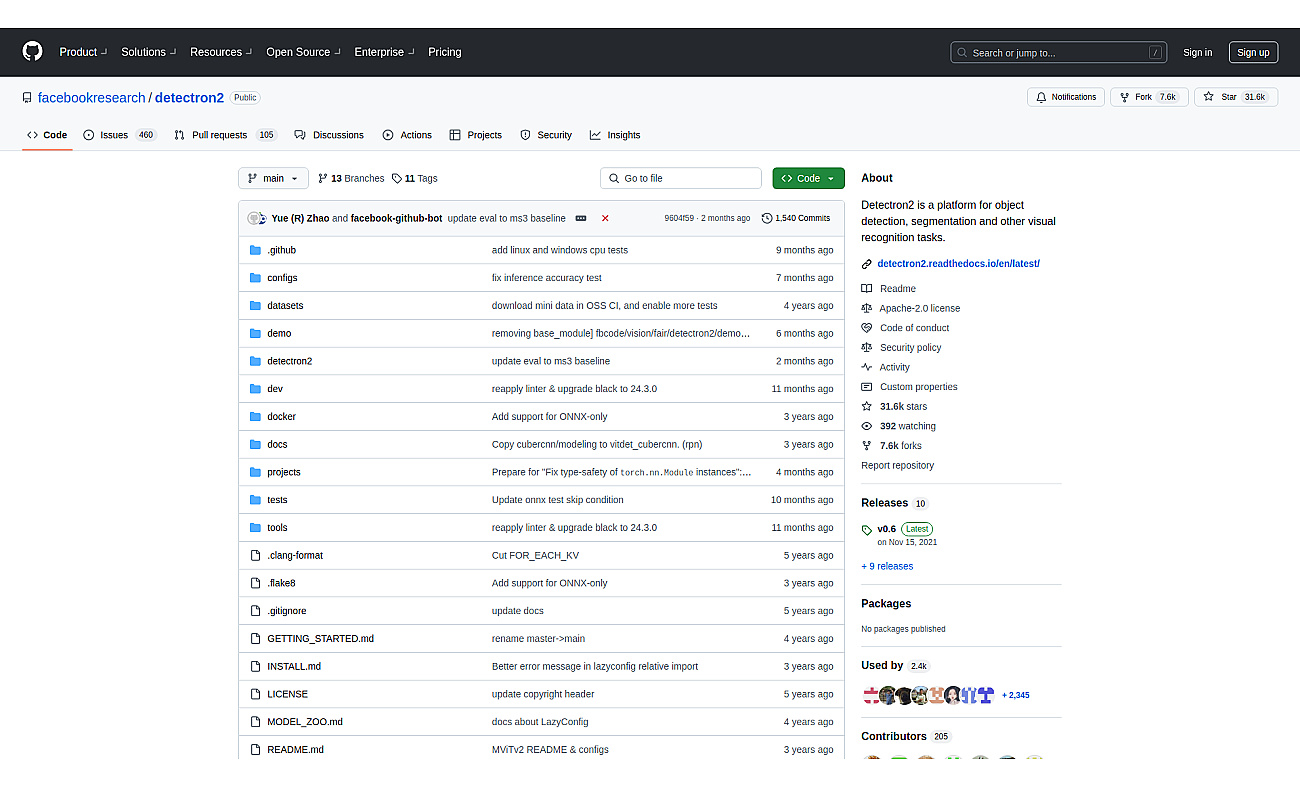Click the Sign up button
The height and width of the screenshot is (788, 1300).
coord(1253,53)
